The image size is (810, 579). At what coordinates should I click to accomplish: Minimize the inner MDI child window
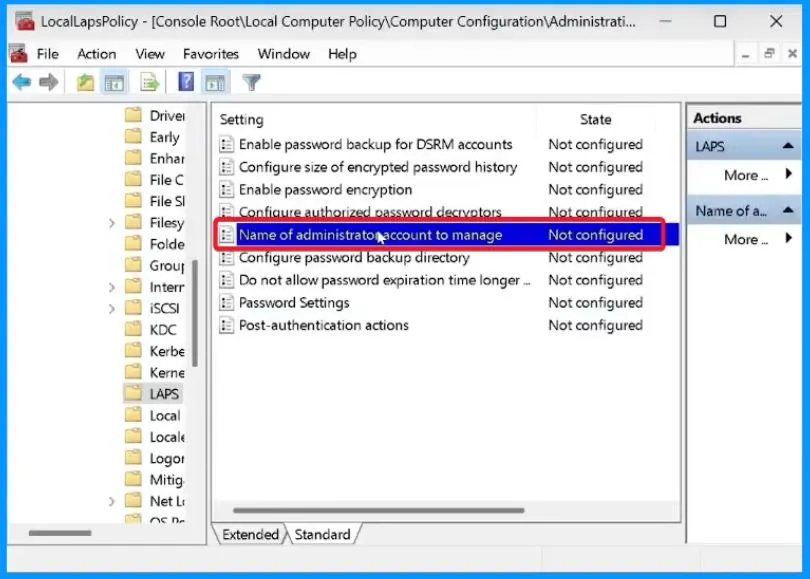pyautogui.click(x=745, y=54)
